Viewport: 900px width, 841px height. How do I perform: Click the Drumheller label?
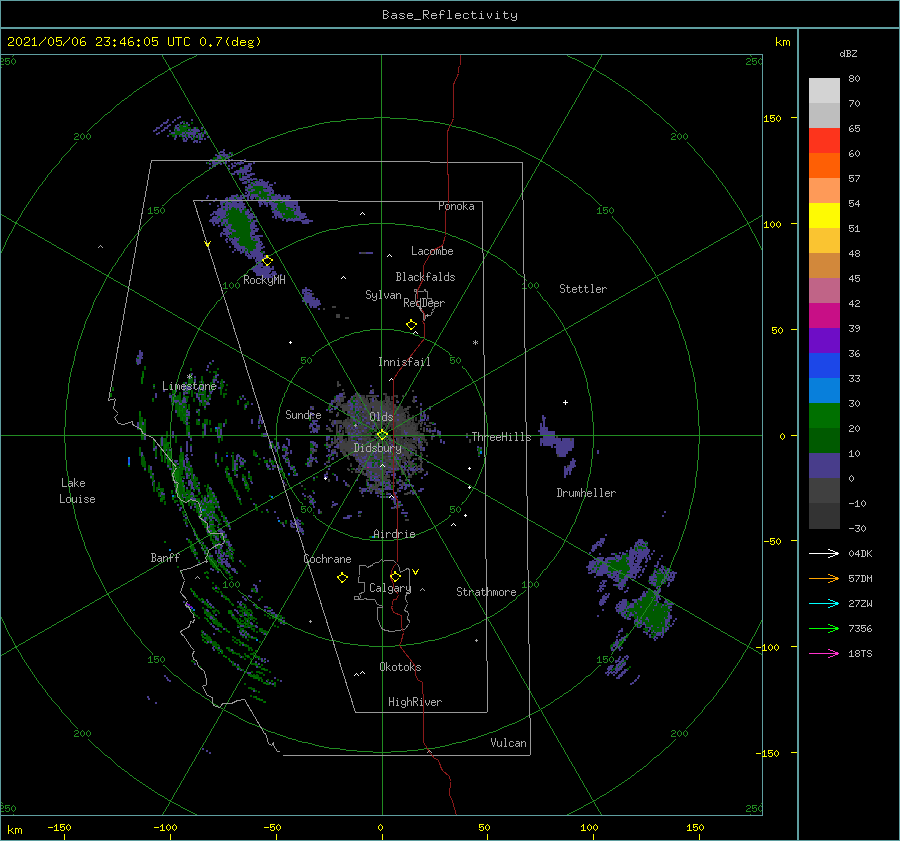586,493
